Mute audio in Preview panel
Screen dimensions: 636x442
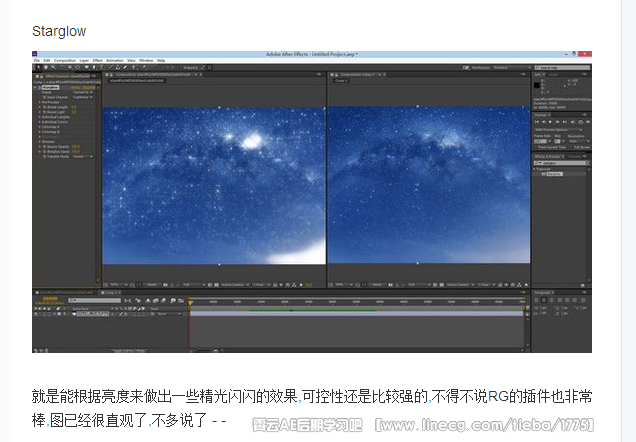click(x=573, y=122)
